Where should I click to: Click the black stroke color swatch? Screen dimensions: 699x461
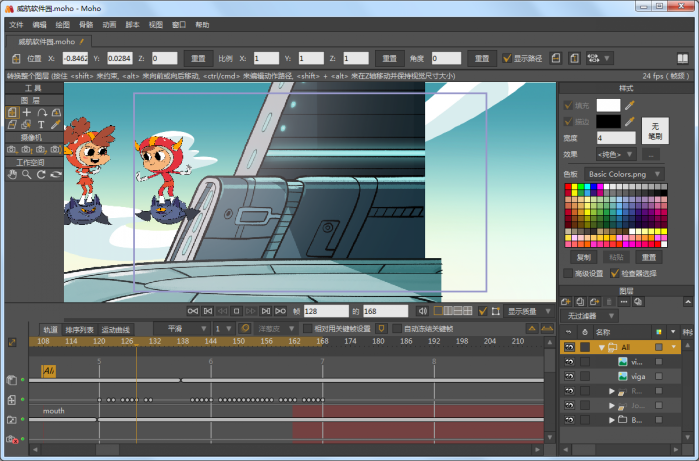pyautogui.click(x=608, y=121)
